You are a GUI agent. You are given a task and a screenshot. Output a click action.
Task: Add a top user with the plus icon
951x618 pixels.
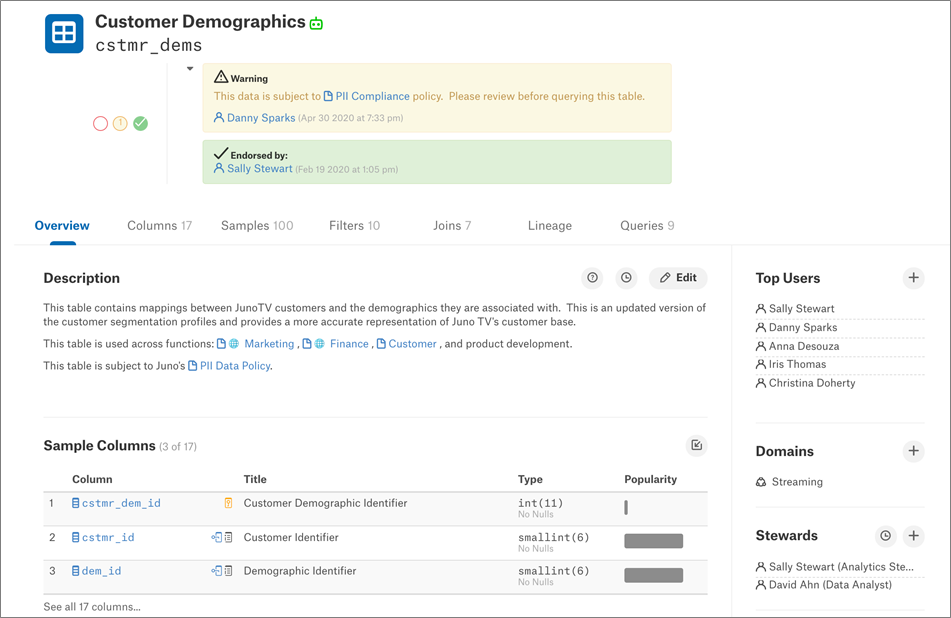tap(913, 278)
